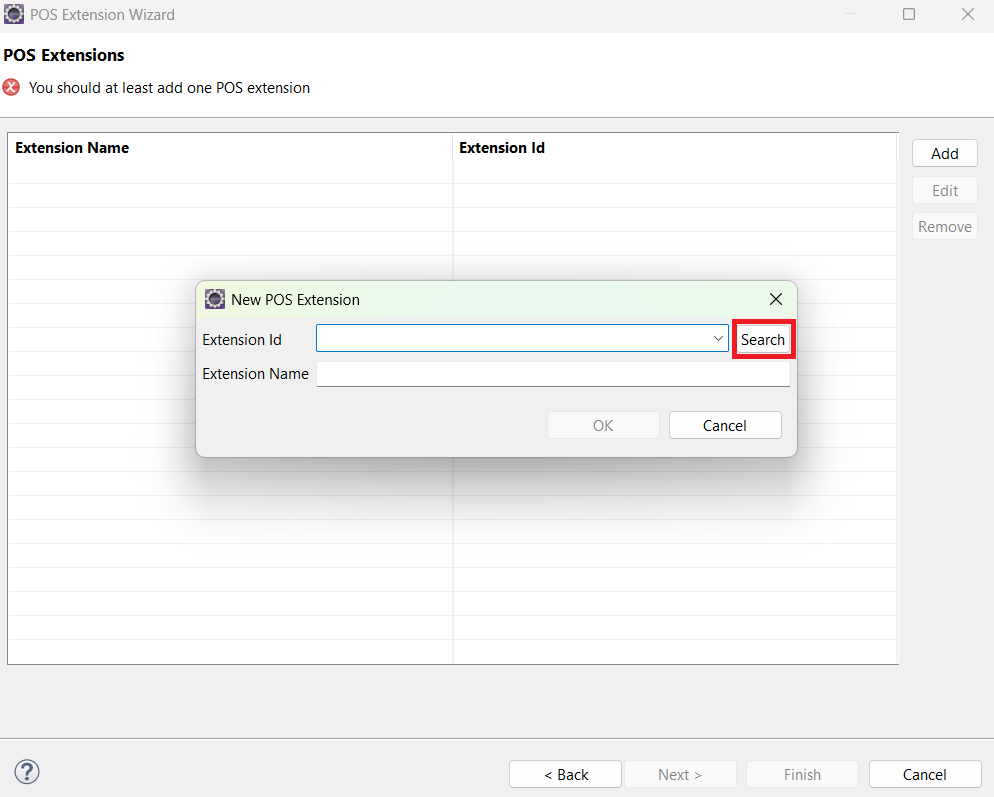
Task: Click the red error icon beside the warning
Action: point(11,87)
